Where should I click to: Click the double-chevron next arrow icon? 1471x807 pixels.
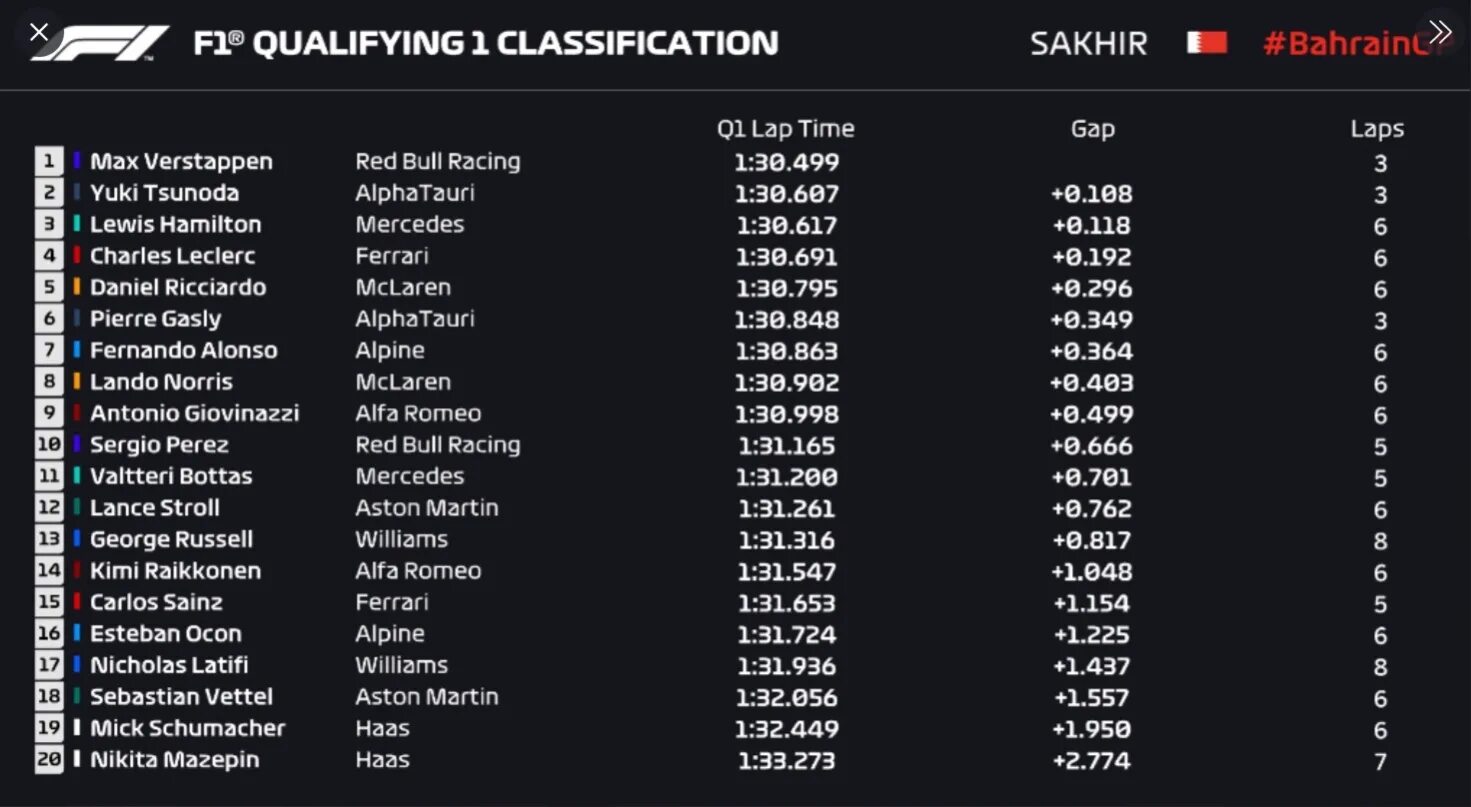1439,32
